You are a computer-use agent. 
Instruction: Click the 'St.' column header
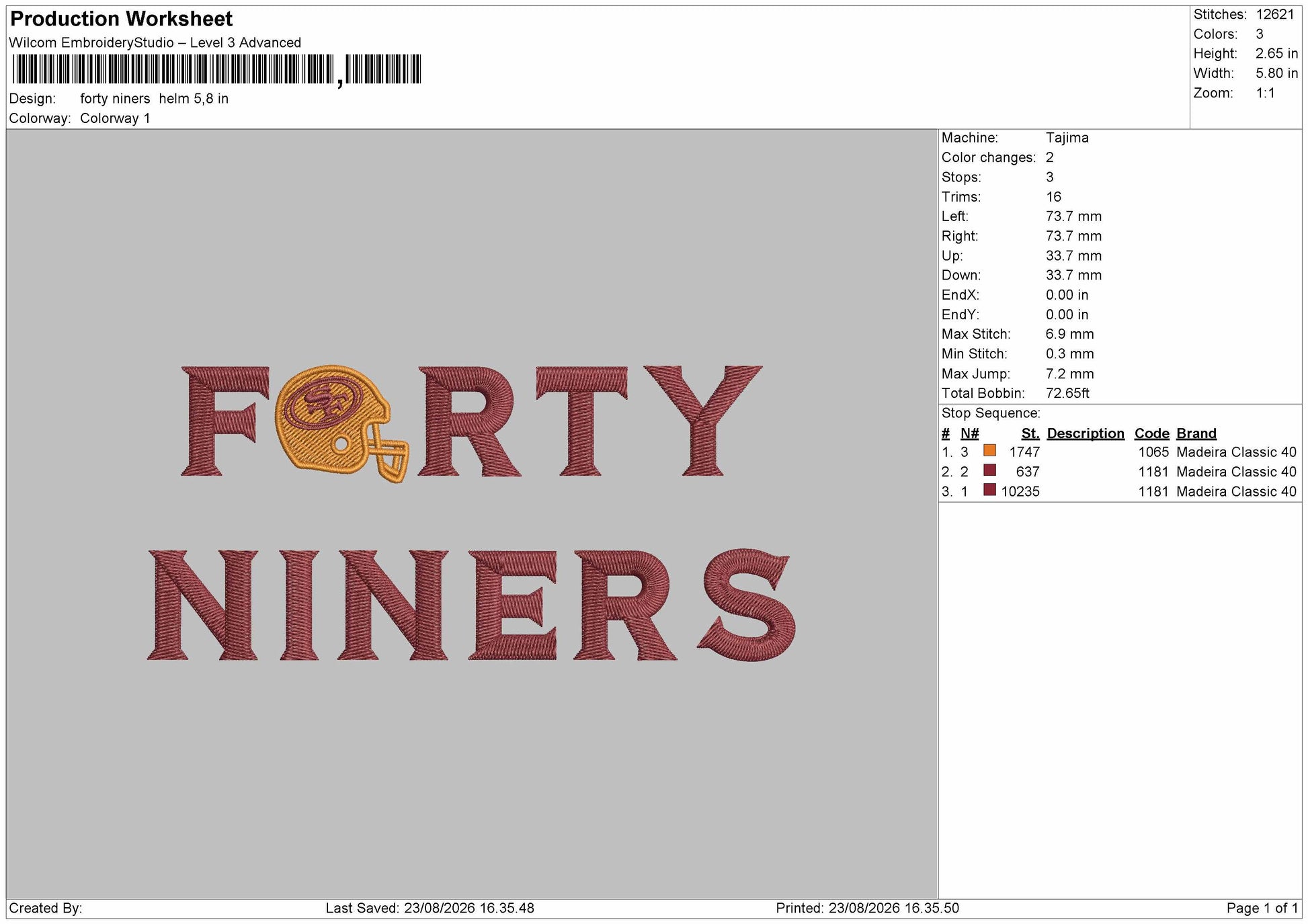tap(1030, 433)
